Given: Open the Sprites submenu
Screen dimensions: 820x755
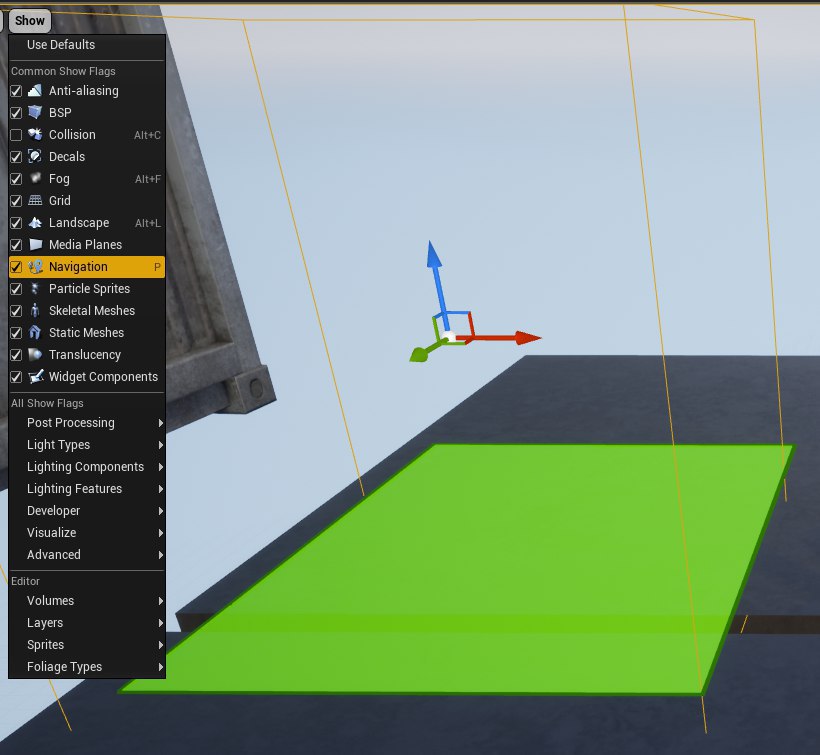Looking at the screenshot, I should pyautogui.click(x=87, y=645).
